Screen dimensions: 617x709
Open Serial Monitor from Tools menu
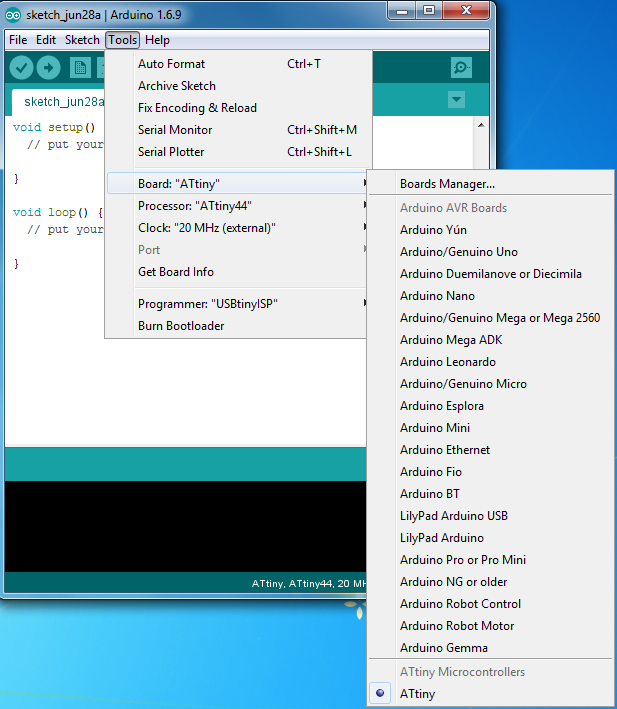(237, 130)
